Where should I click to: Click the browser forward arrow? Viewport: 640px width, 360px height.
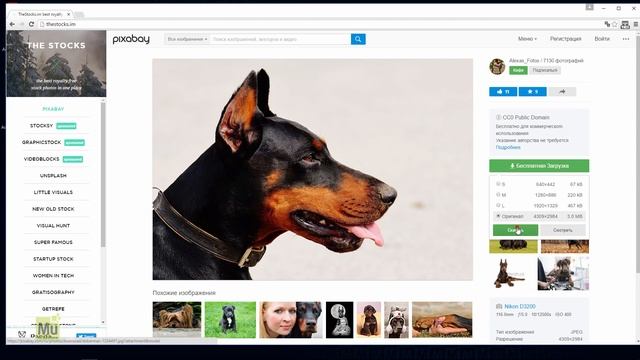click(21, 24)
